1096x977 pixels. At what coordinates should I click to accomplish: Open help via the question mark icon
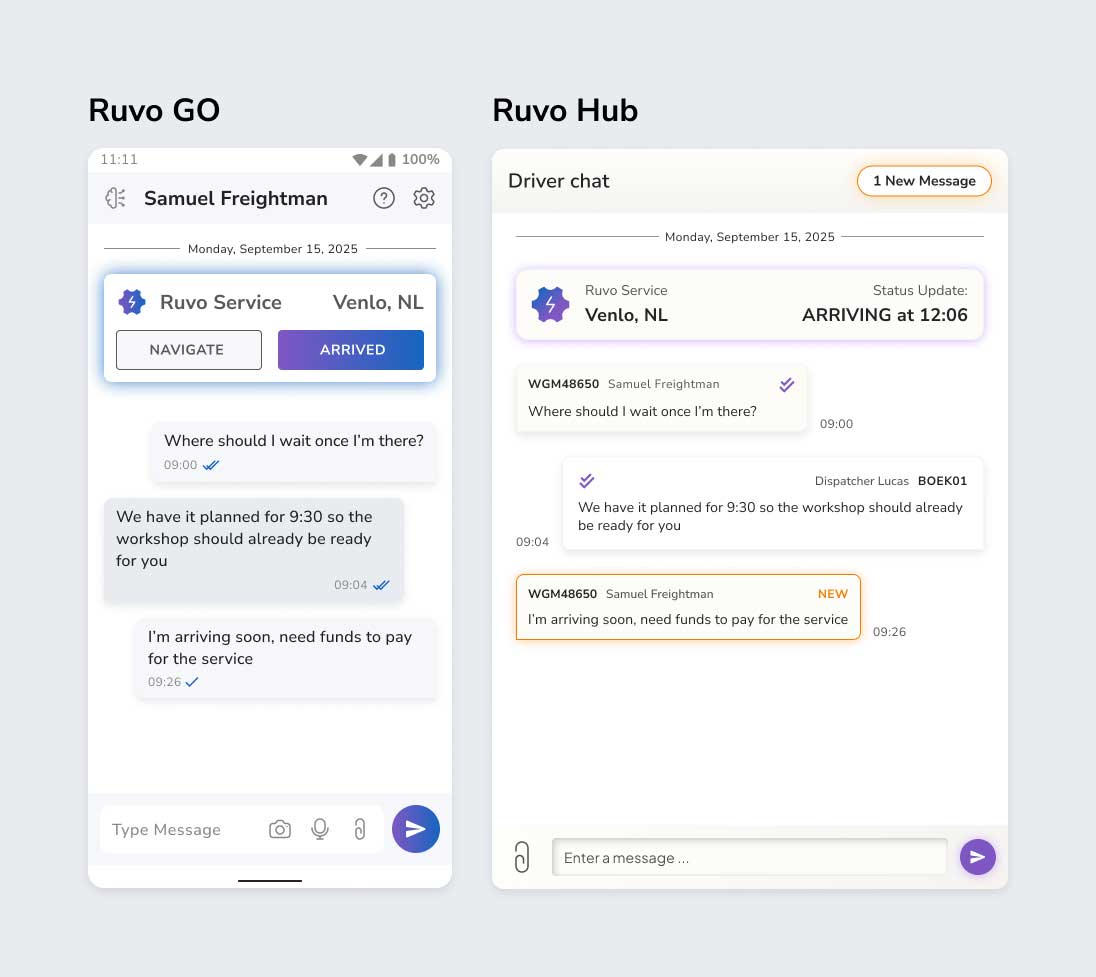[384, 198]
